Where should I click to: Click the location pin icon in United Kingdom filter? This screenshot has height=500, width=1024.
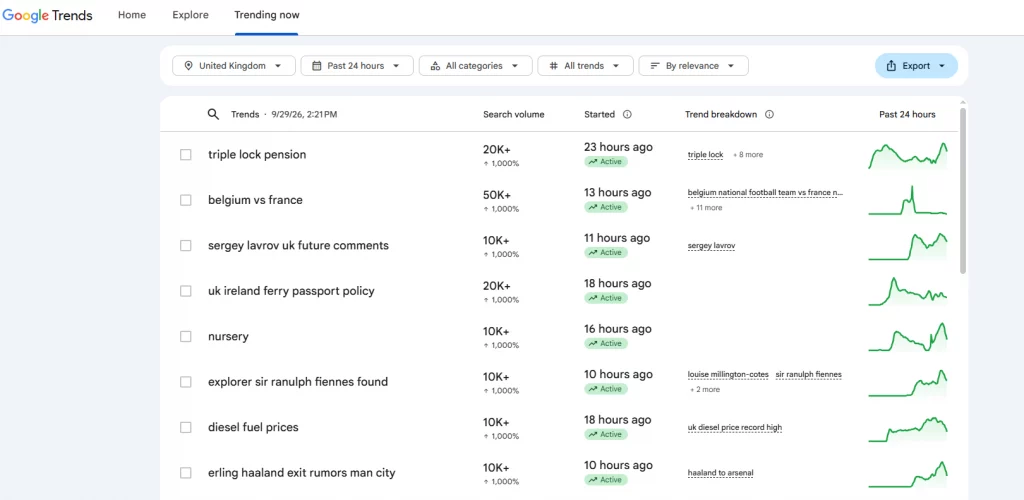(189, 66)
